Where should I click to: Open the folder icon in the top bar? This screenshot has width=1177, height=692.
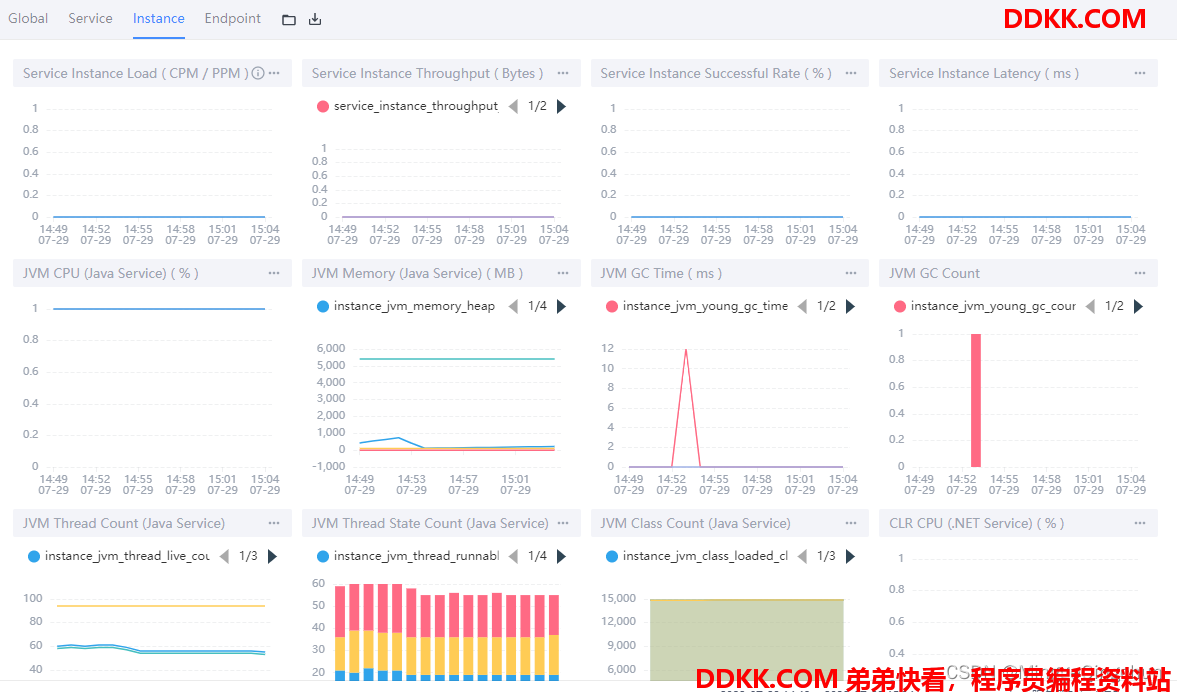289,20
